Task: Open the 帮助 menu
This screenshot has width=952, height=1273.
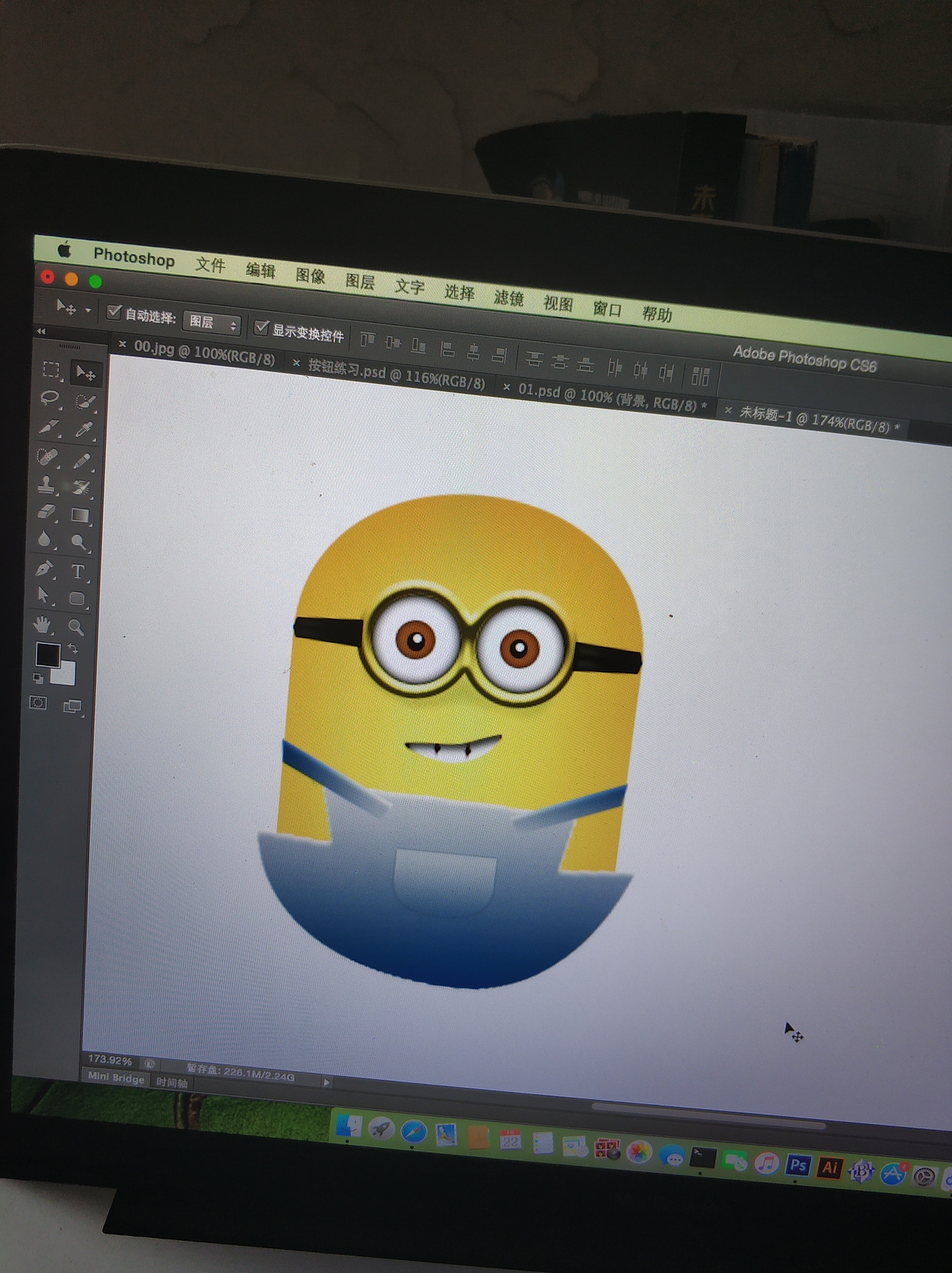Action: pyautogui.click(x=657, y=315)
